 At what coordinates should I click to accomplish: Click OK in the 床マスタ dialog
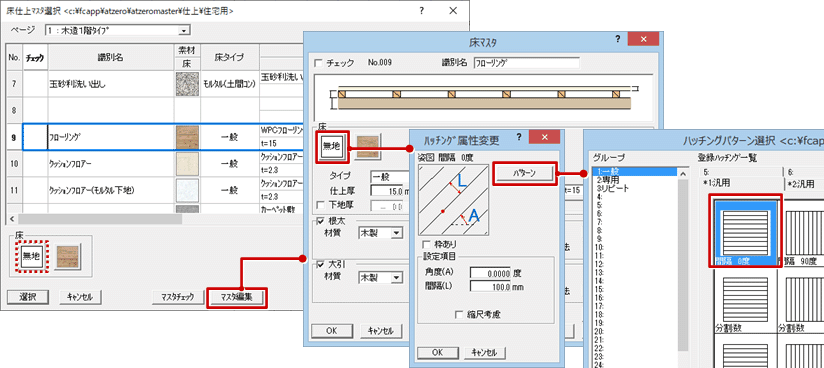332,331
